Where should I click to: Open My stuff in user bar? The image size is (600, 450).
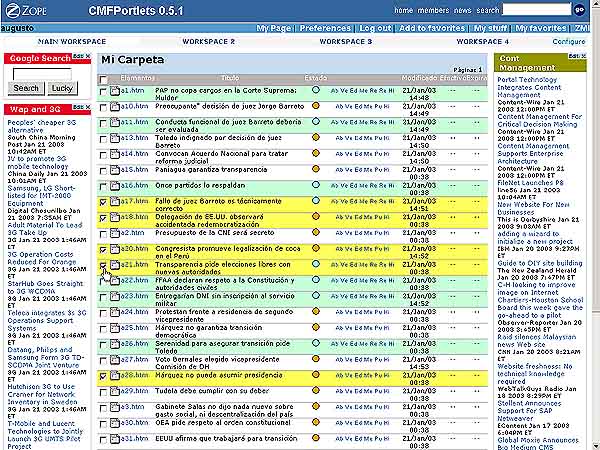click(x=490, y=28)
